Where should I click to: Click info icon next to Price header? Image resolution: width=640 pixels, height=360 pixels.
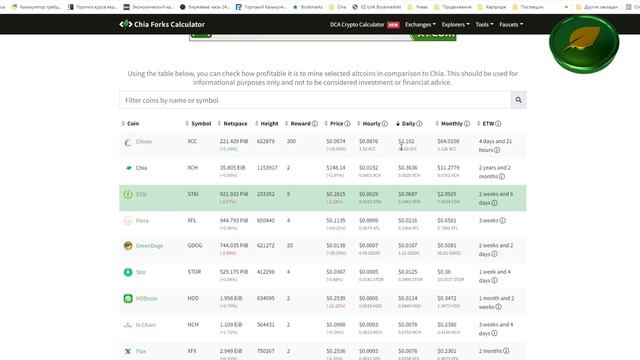pyautogui.click(x=347, y=124)
